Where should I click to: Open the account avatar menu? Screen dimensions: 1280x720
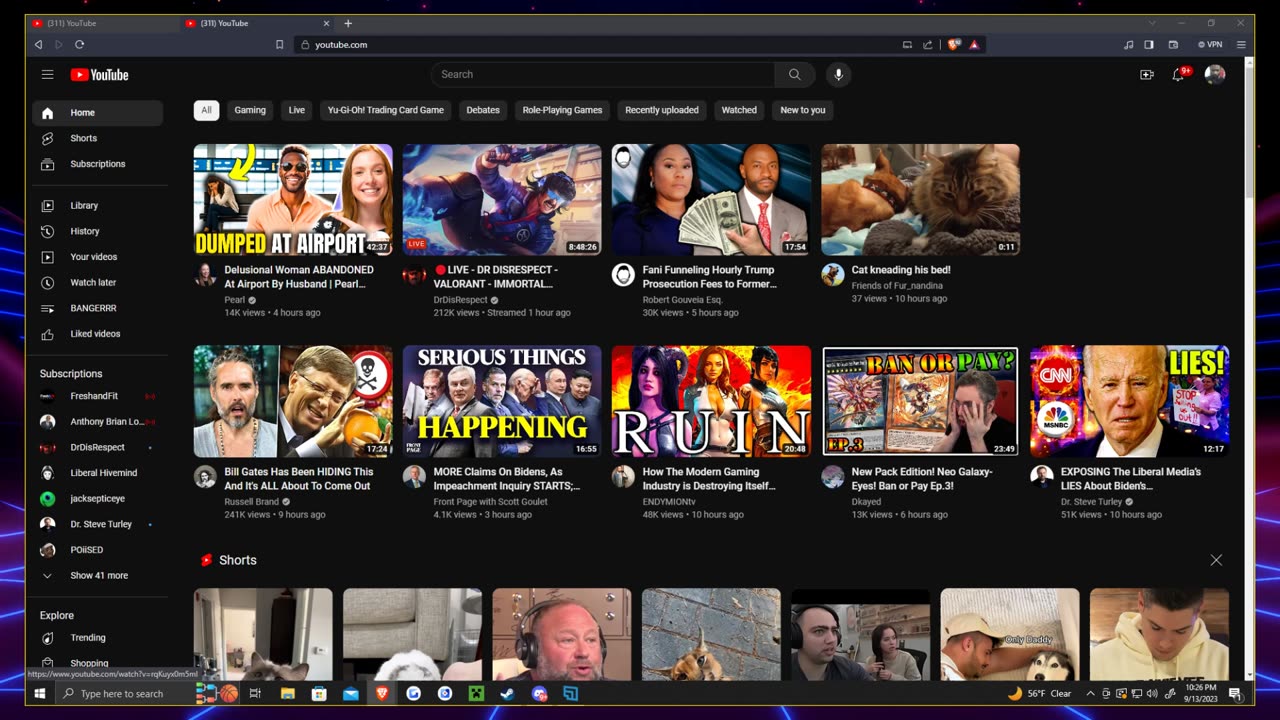[1215, 74]
